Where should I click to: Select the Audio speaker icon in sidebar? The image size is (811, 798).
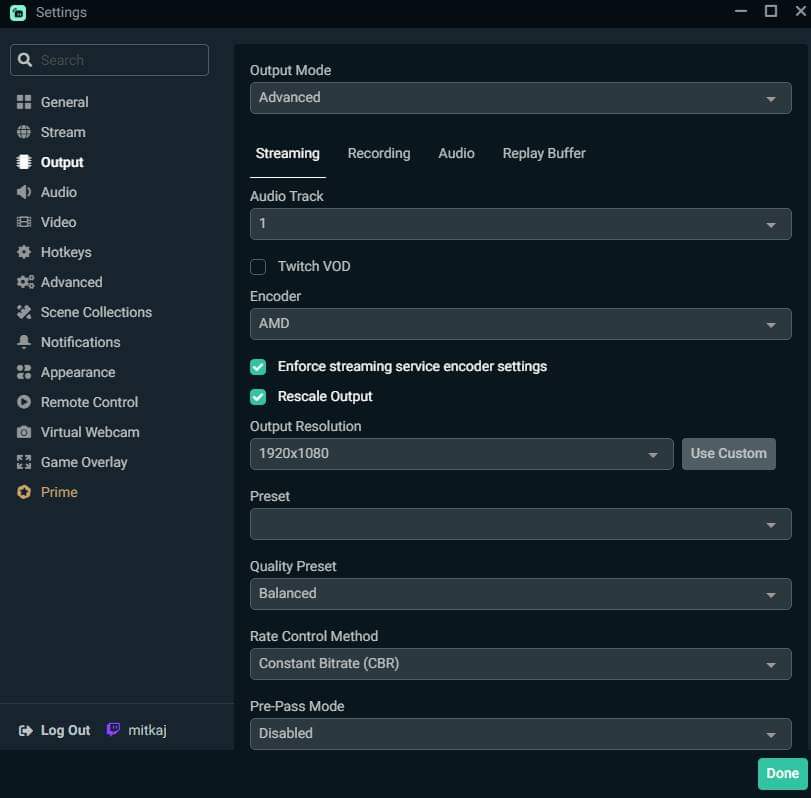[x=24, y=192]
